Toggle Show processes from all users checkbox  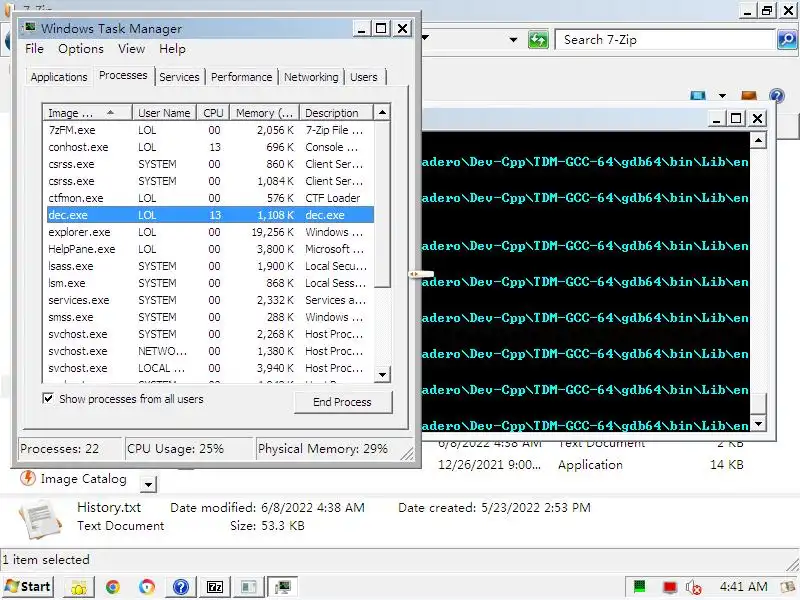coord(48,398)
